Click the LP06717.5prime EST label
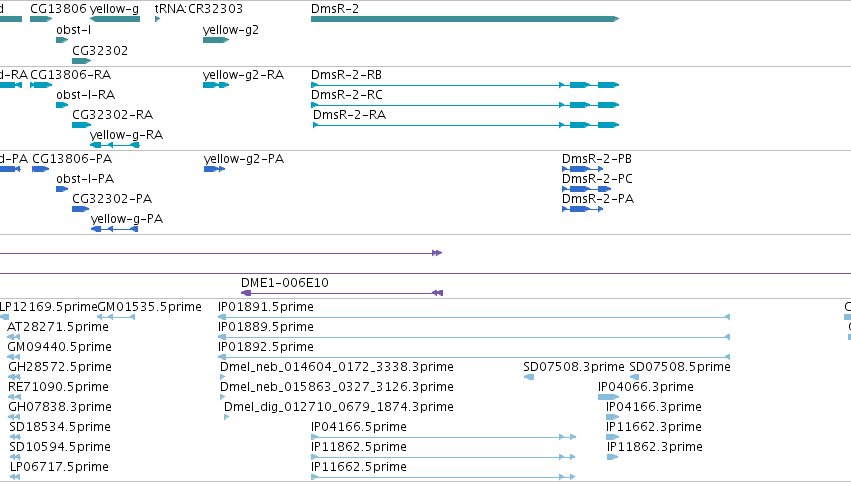The width and height of the screenshot is (851, 482). pos(59,467)
